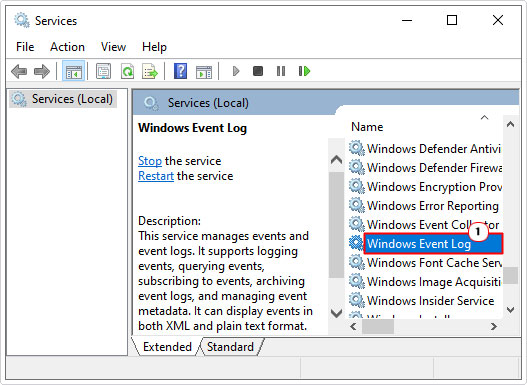
Task: Select Windows Insider Service row
Action: pos(424,300)
